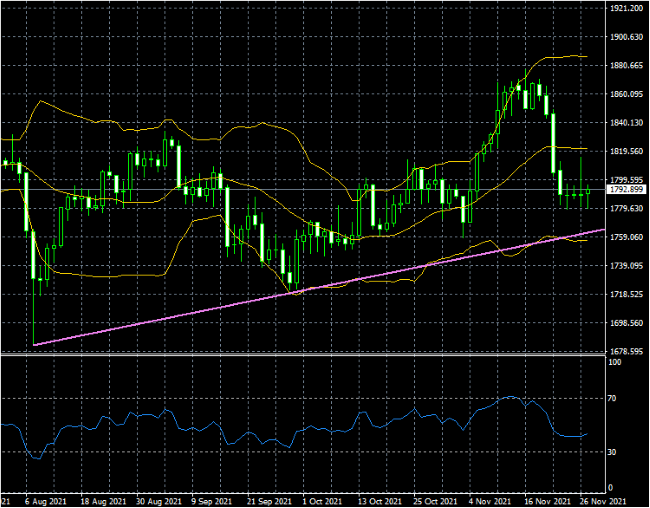Click the 1860.095 price level label

[626, 94]
